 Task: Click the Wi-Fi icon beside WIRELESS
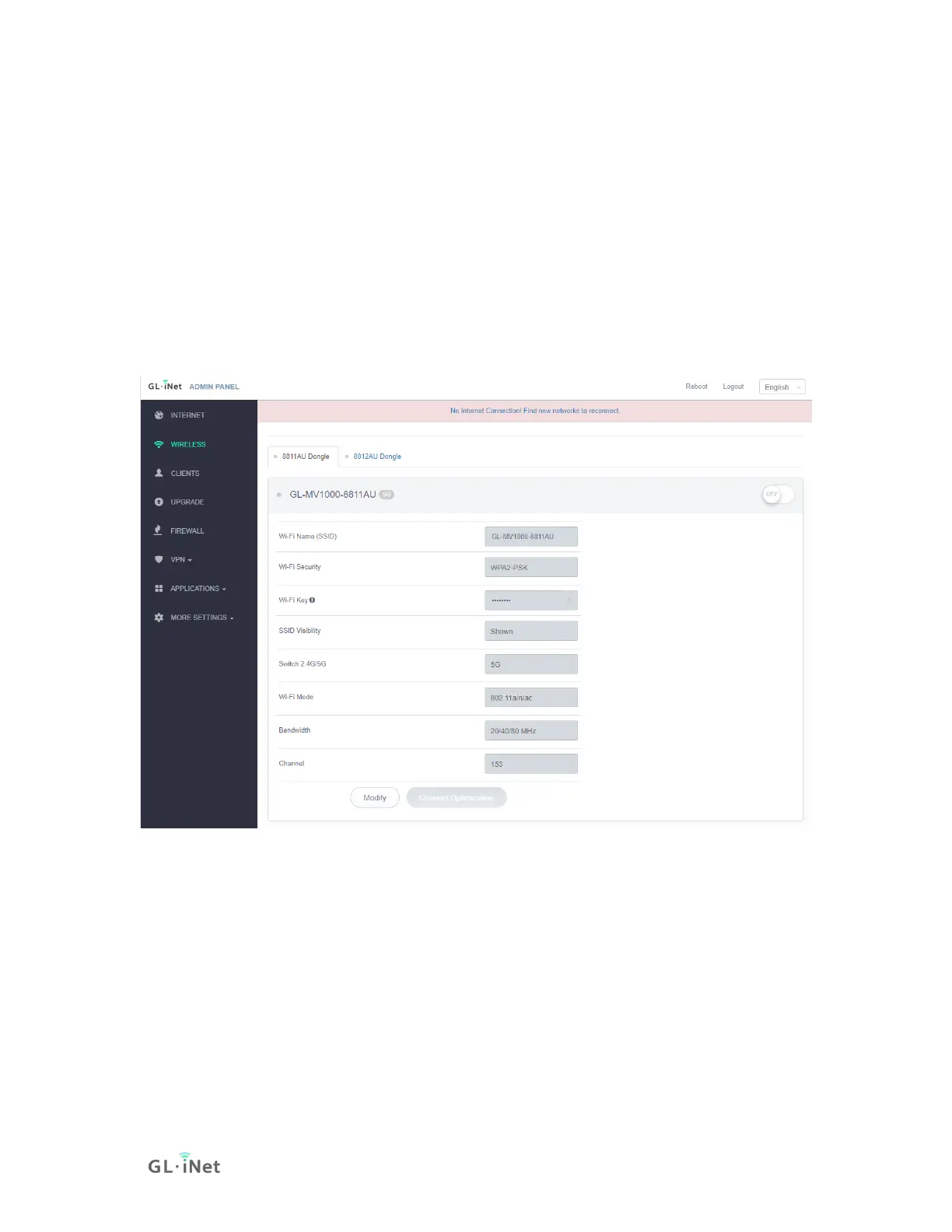[x=159, y=445]
